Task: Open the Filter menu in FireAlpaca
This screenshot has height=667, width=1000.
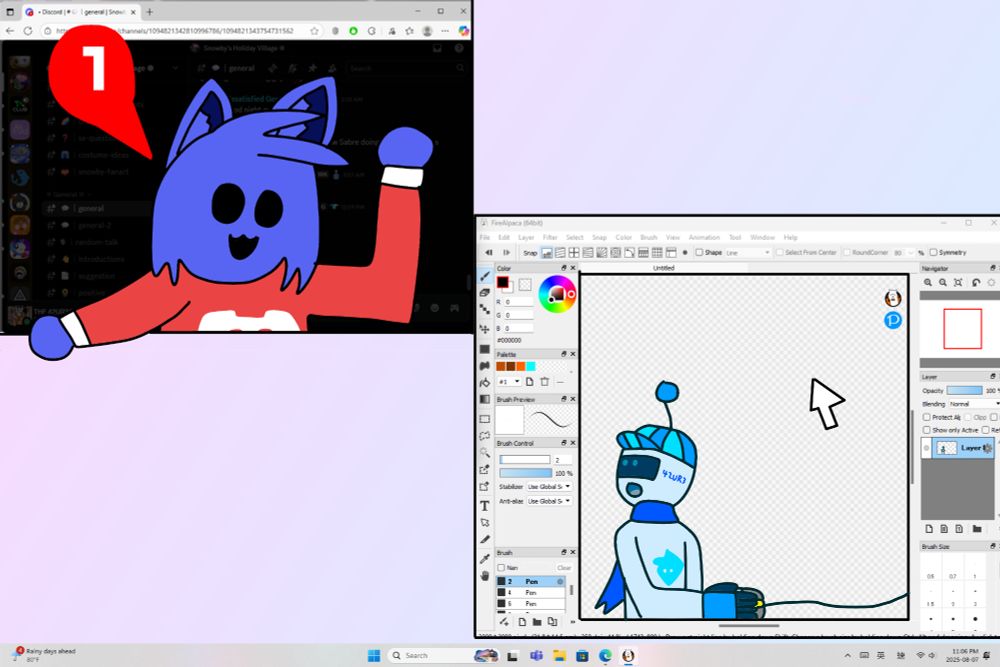Action: pos(550,237)
